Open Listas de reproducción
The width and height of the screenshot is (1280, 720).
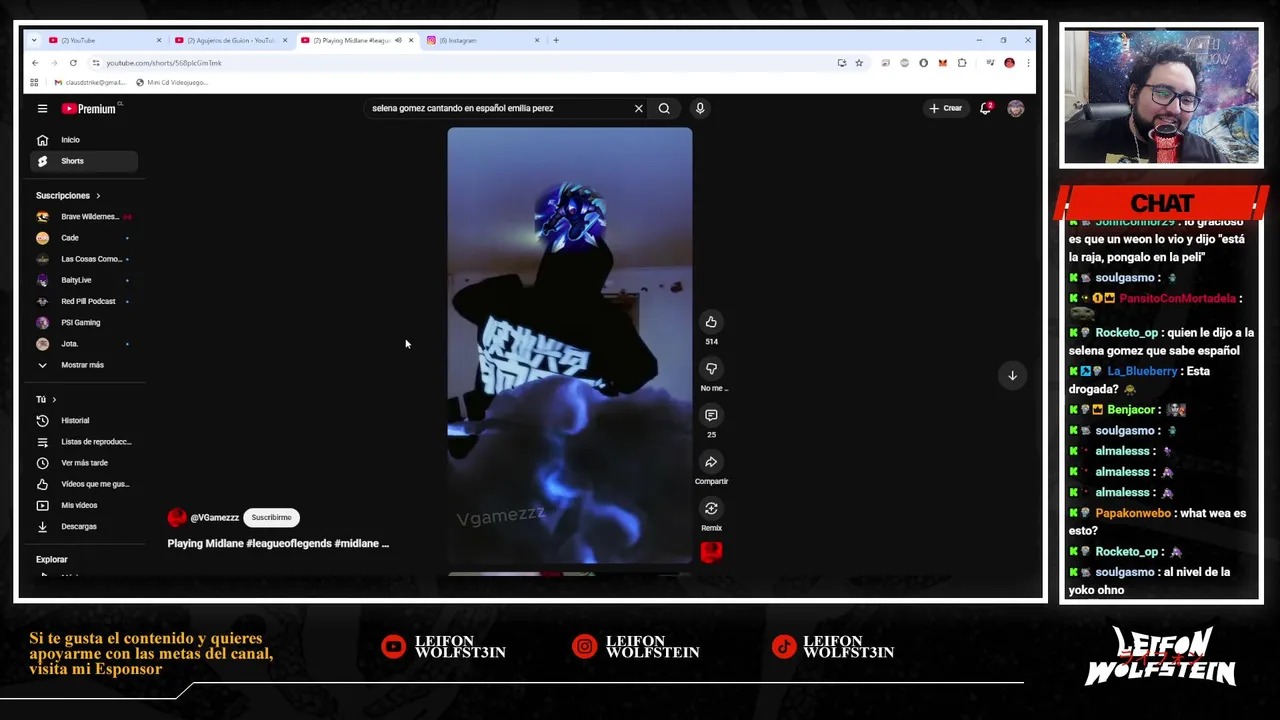pos(84,442)
